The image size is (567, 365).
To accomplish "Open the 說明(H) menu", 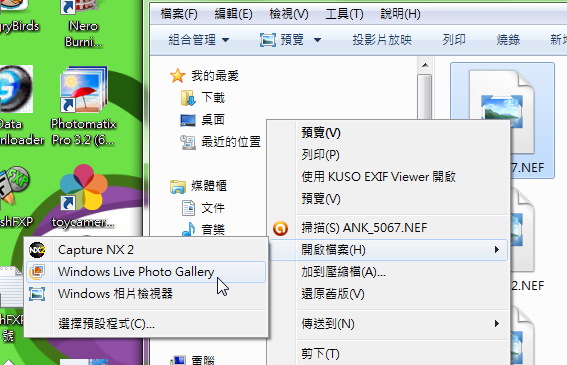I will 400,14.
